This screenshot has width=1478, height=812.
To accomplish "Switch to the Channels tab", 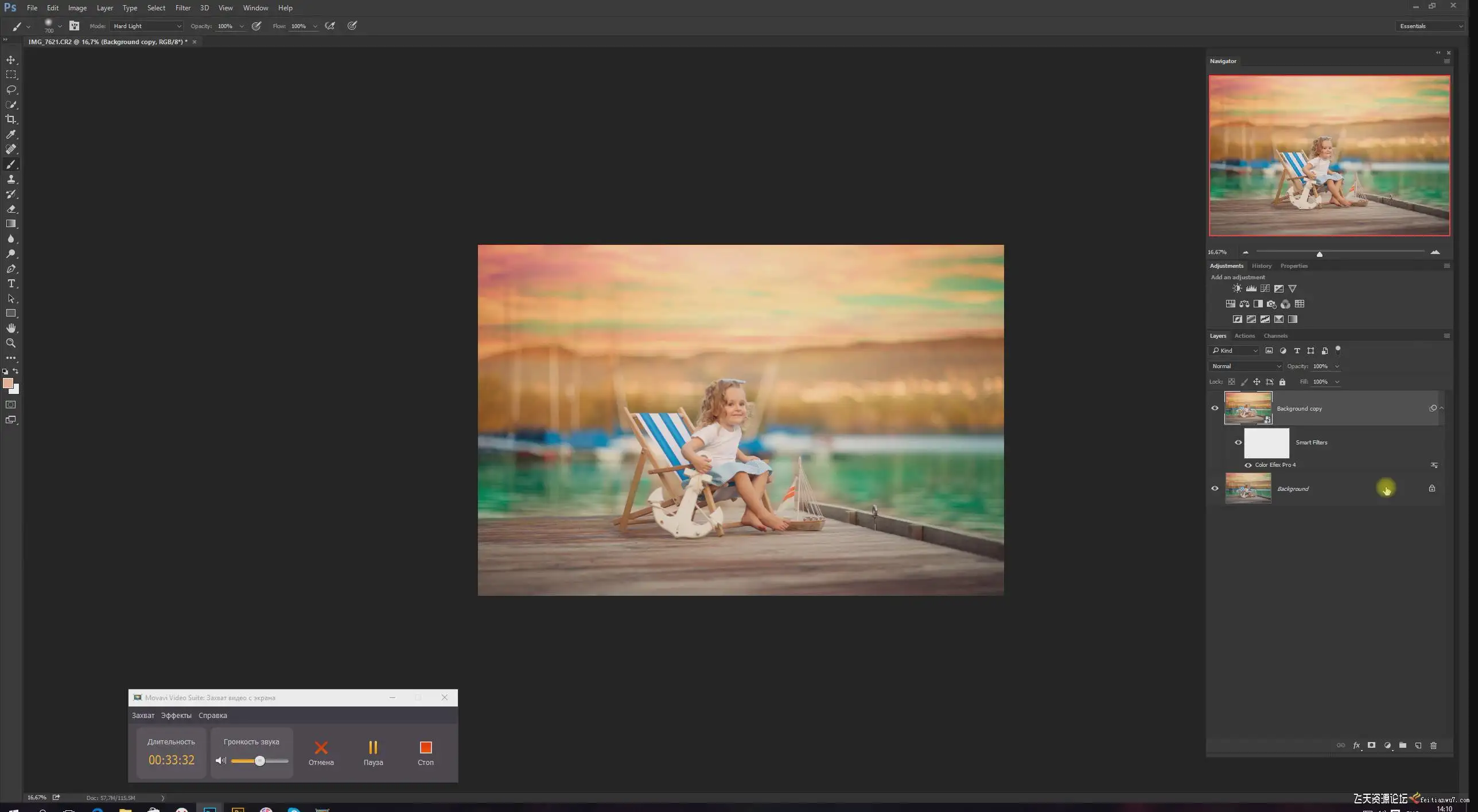I will 1275,336.
